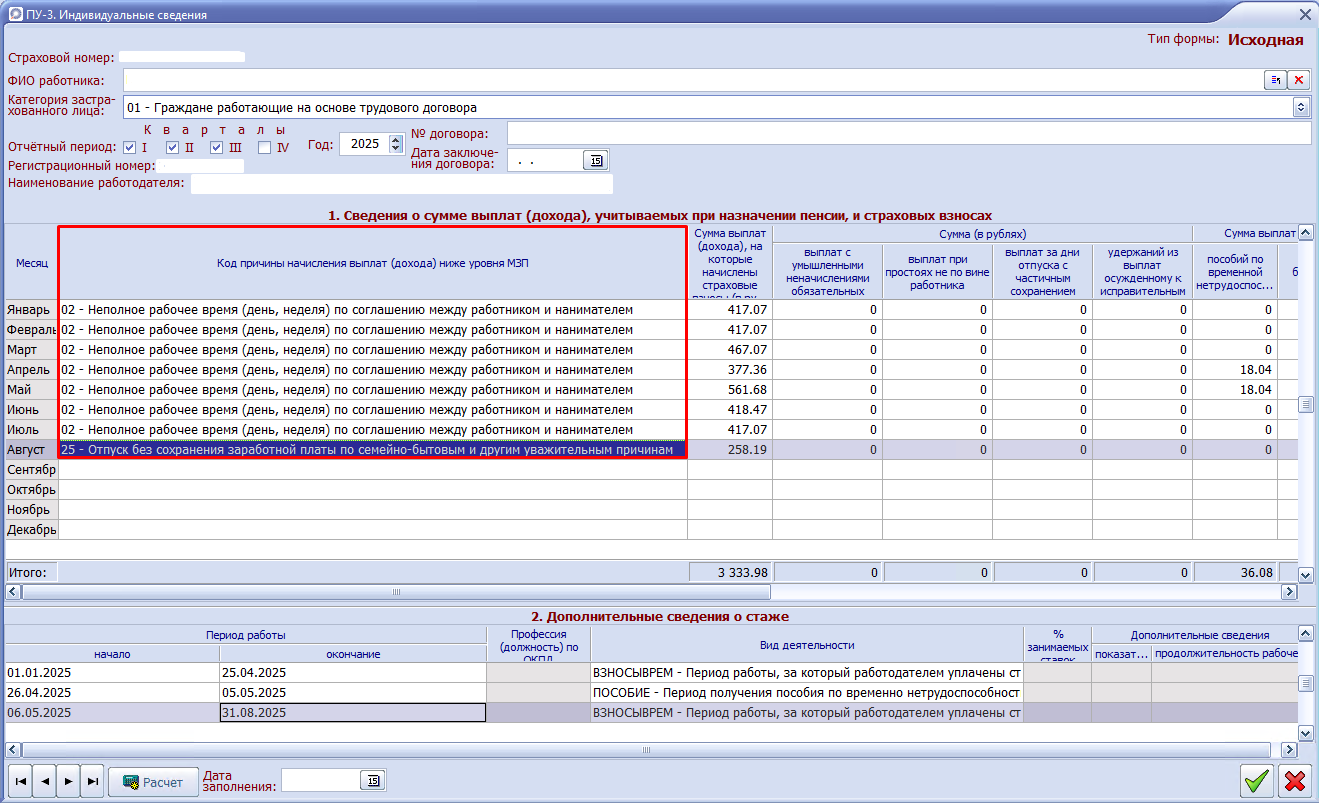Uncheck quarter III checkbox
1319x803 pixels.
click(216, 148)
